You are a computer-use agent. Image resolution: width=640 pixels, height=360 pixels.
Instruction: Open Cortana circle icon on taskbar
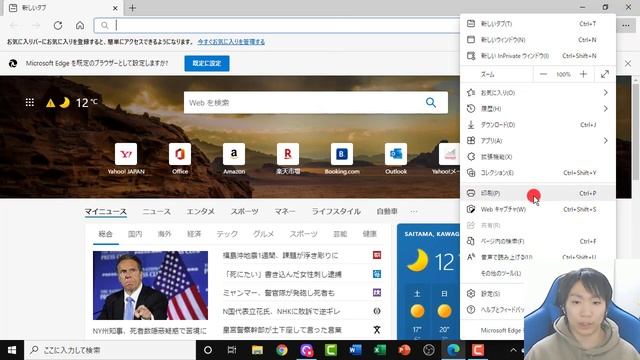tap(208, 350)
